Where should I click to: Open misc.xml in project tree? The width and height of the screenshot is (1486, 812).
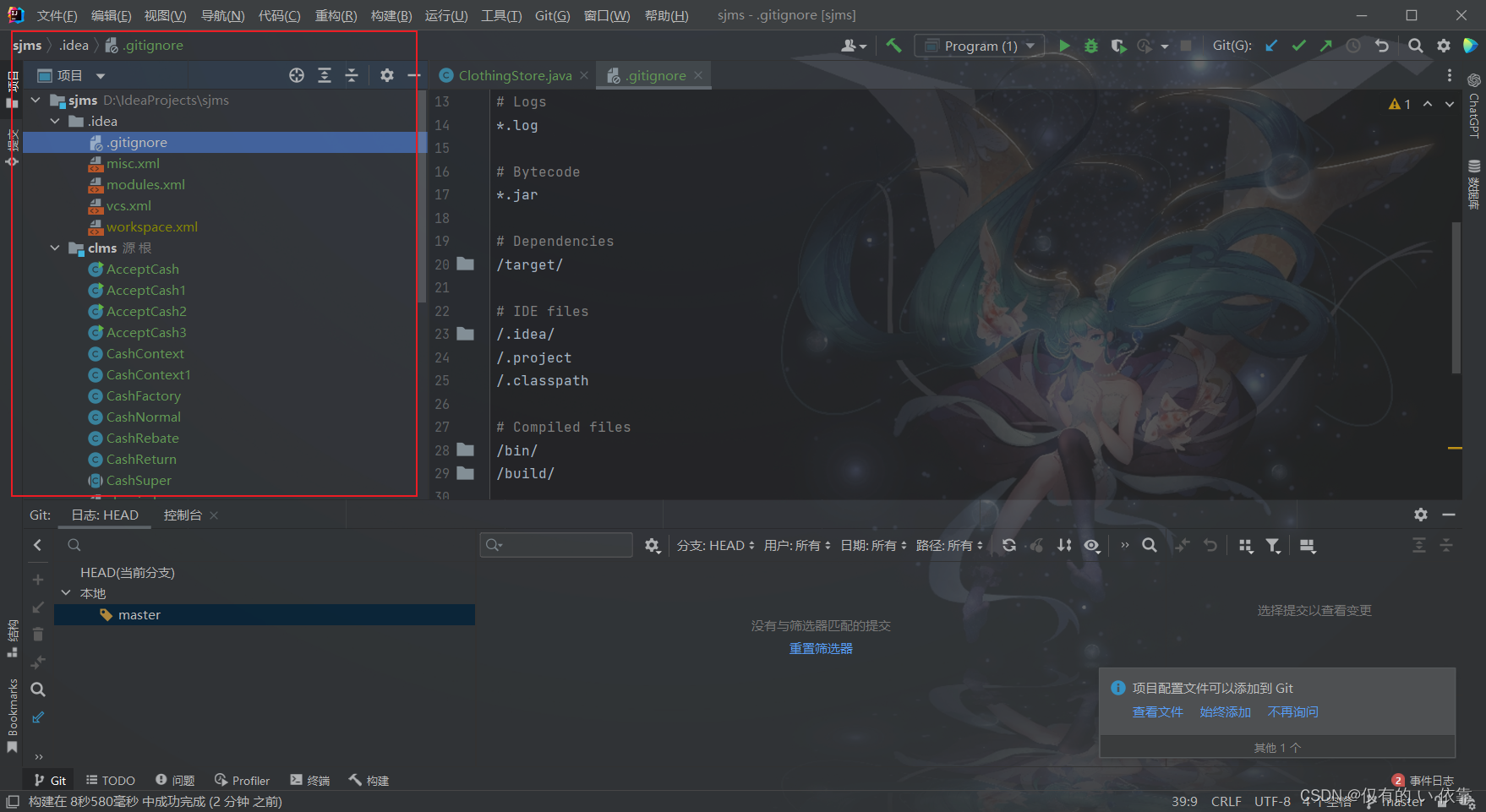(133, 164)
